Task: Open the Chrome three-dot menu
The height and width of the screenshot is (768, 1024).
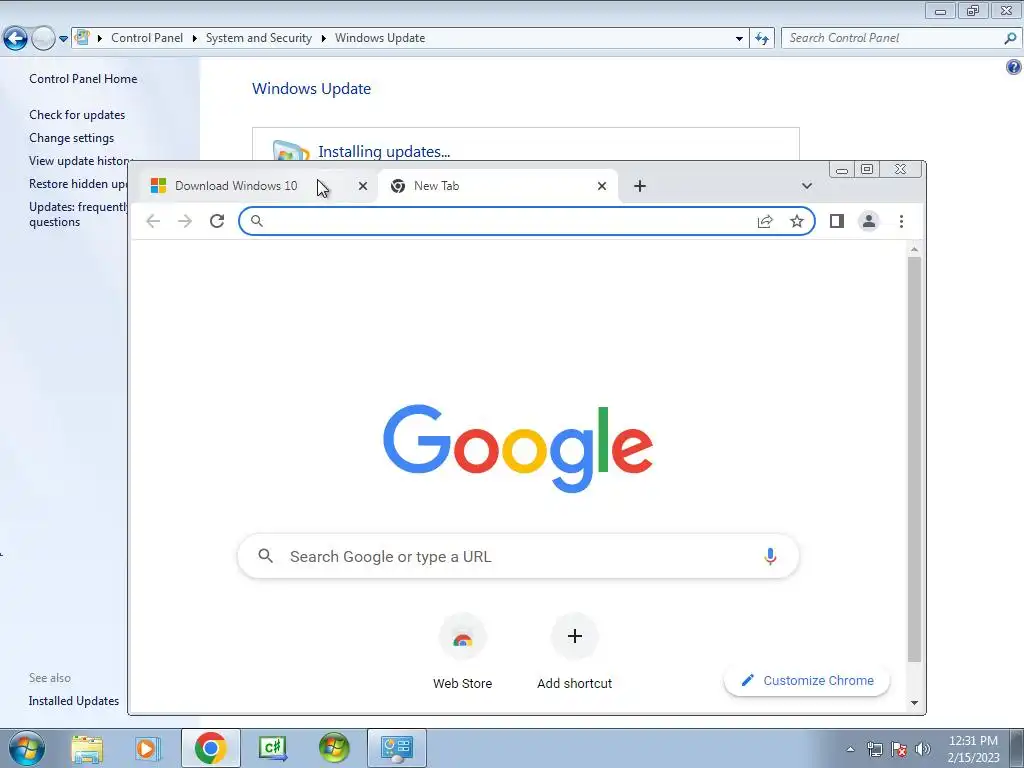Action: point(901,221)
